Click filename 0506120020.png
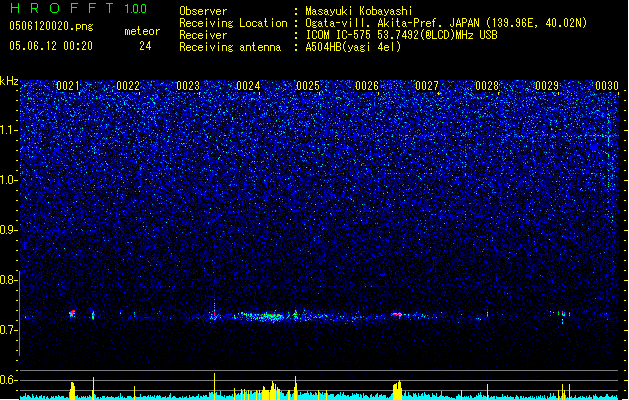The width and height of the screenshot is (629, 400). (x=51, y=26)
